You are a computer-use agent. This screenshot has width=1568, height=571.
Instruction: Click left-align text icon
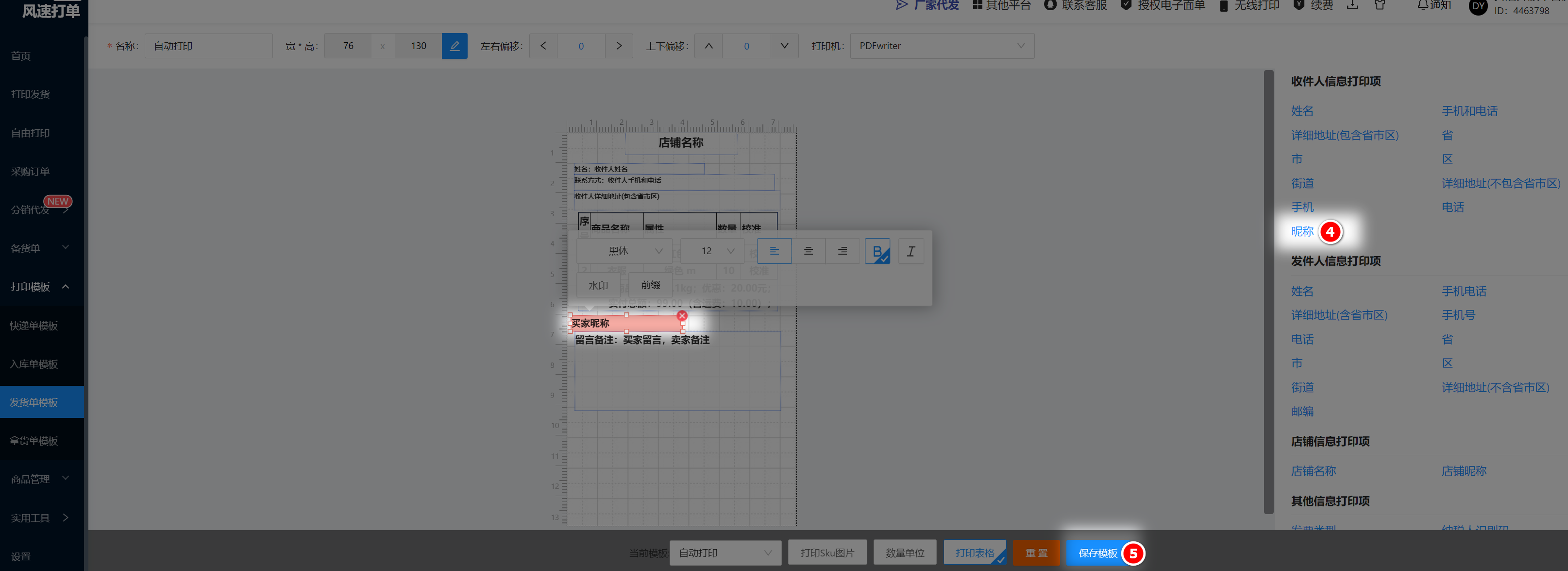(774, 251)
